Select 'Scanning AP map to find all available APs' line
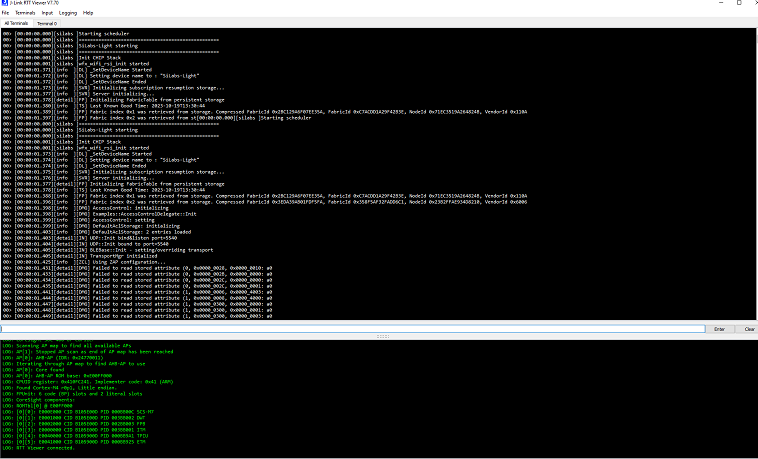Image resolution: width=758 pixels, height=459 pixels. [x=67, y=346]
